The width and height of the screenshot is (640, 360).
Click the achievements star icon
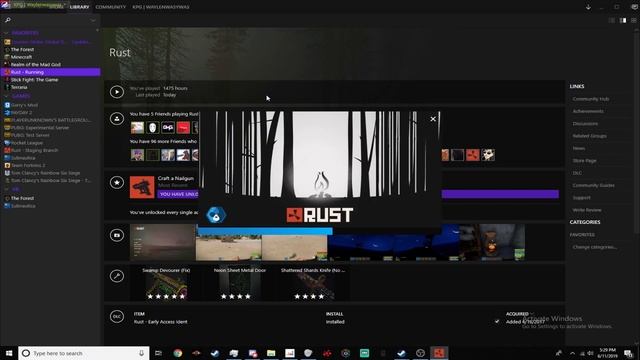pos(117,182)
